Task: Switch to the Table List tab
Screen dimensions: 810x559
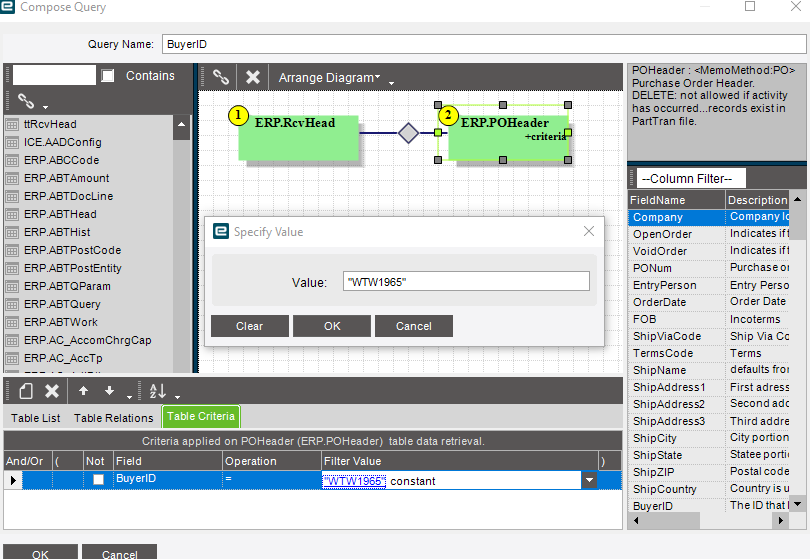Action: [x=36, y=418]
